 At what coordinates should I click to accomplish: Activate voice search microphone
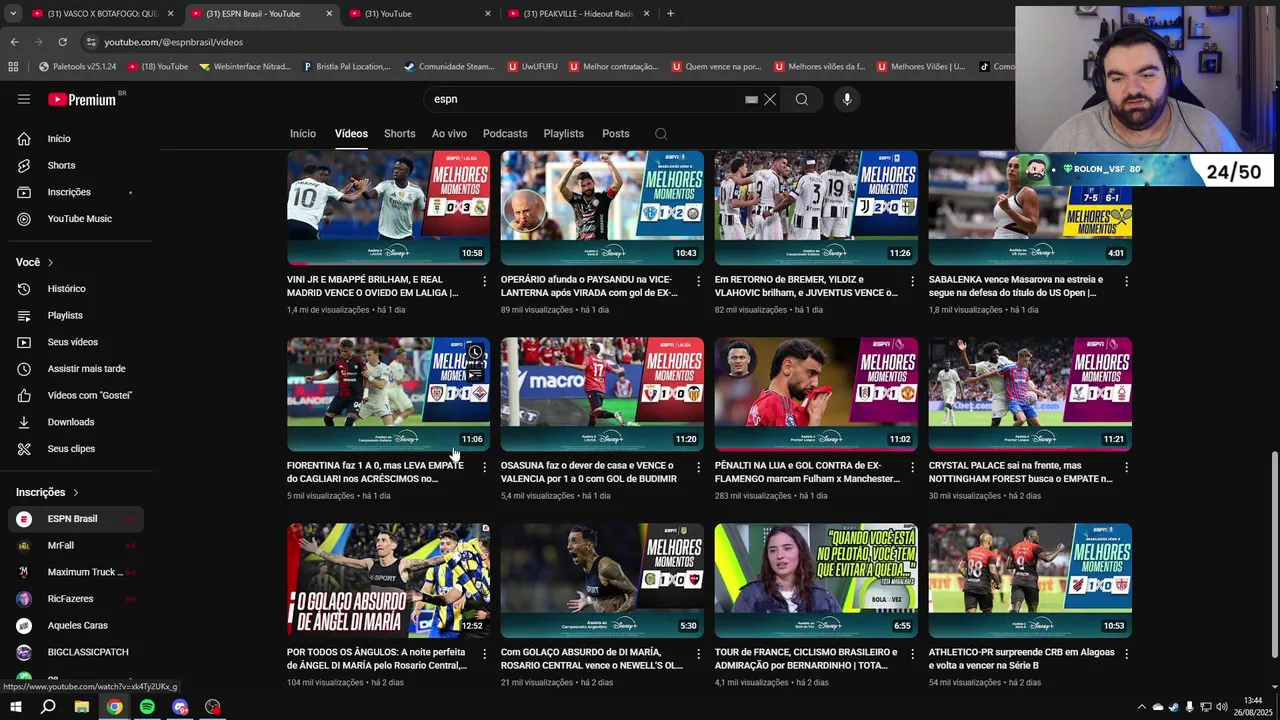click(847, 99)
